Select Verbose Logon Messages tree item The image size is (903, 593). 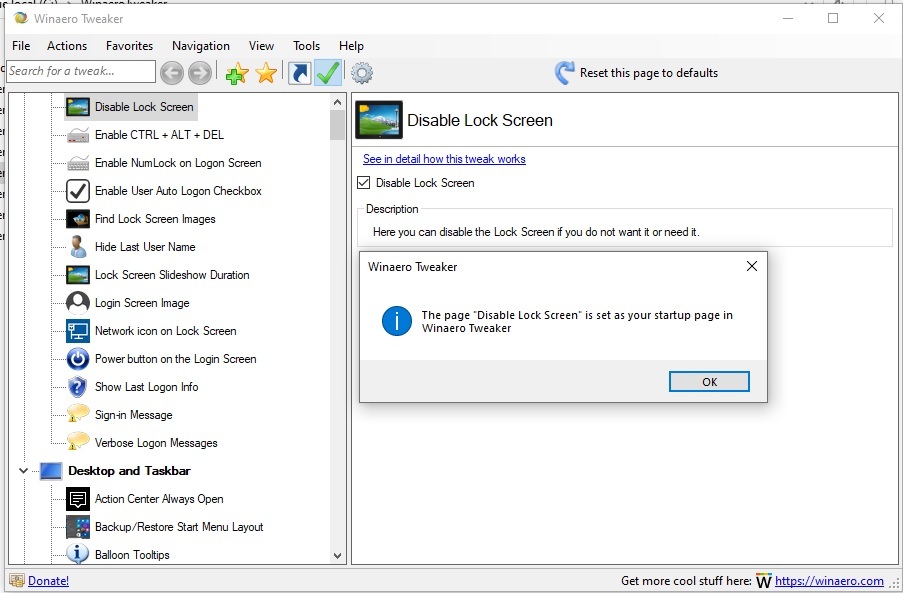156,443
